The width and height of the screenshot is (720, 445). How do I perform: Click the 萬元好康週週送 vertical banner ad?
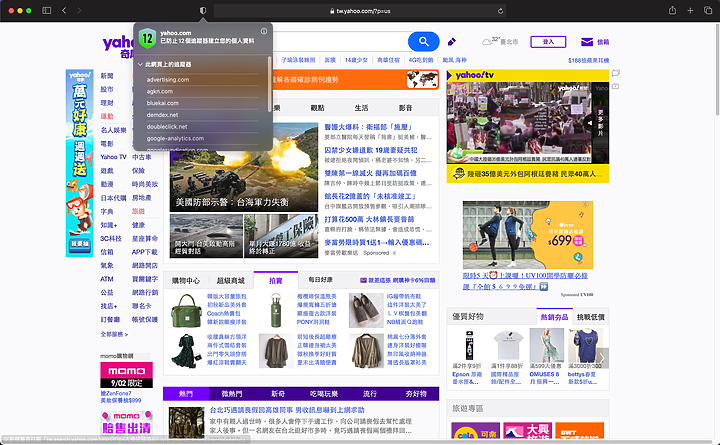point(79,163)
